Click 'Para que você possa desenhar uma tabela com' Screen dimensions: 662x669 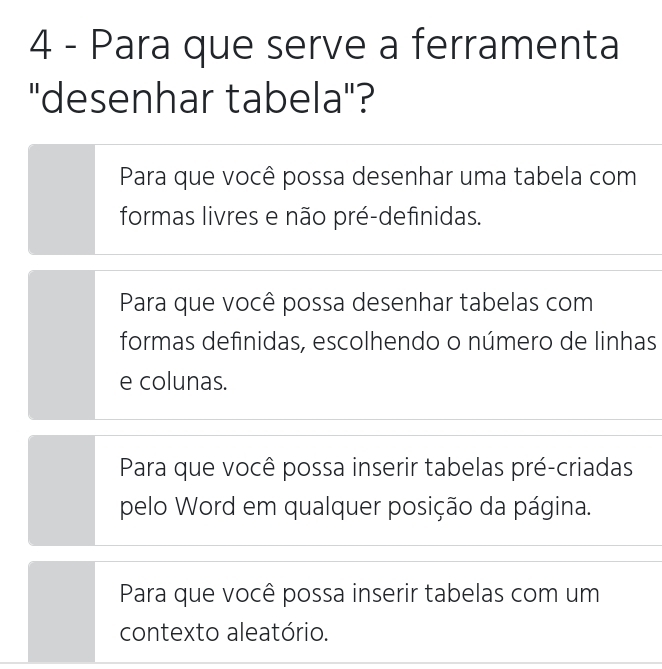click(x=377, y=178)
